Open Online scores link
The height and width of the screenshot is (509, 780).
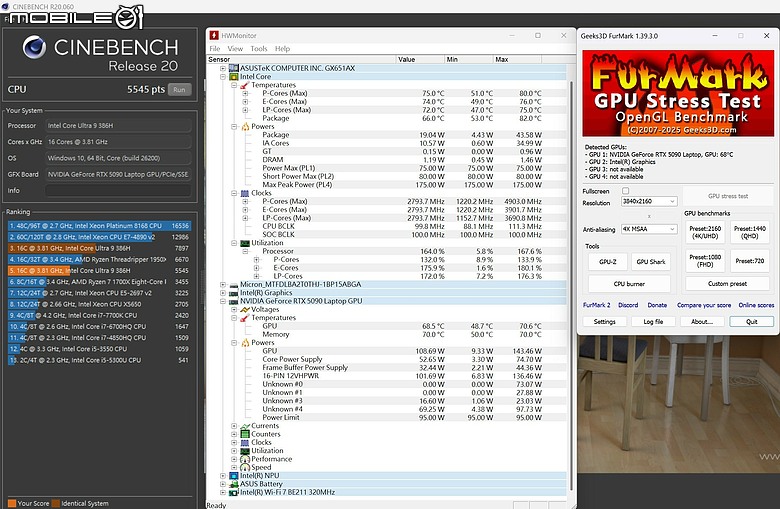click(756, 305)
